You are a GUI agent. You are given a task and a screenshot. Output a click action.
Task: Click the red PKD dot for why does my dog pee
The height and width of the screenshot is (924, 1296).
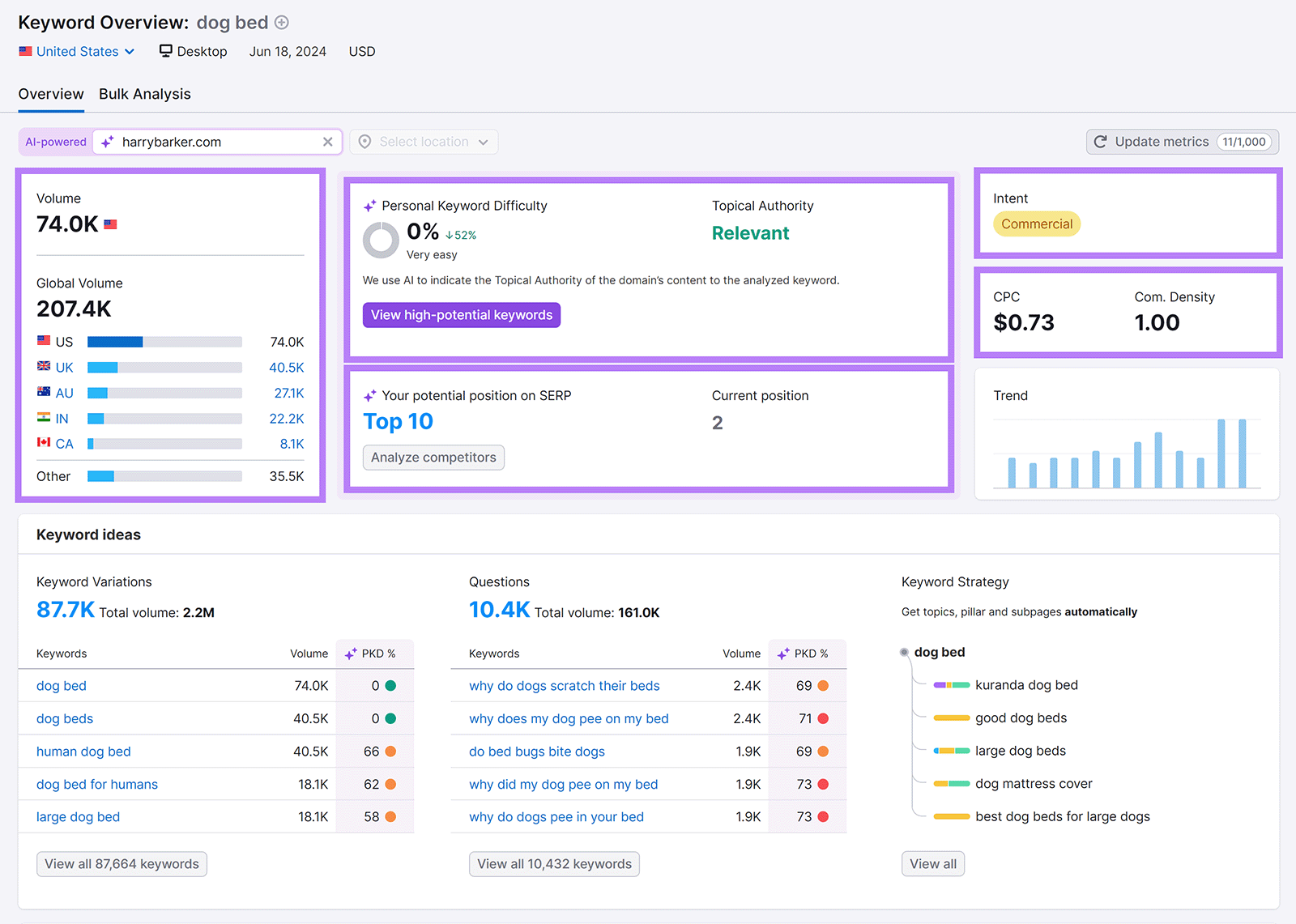coord(823,718)
